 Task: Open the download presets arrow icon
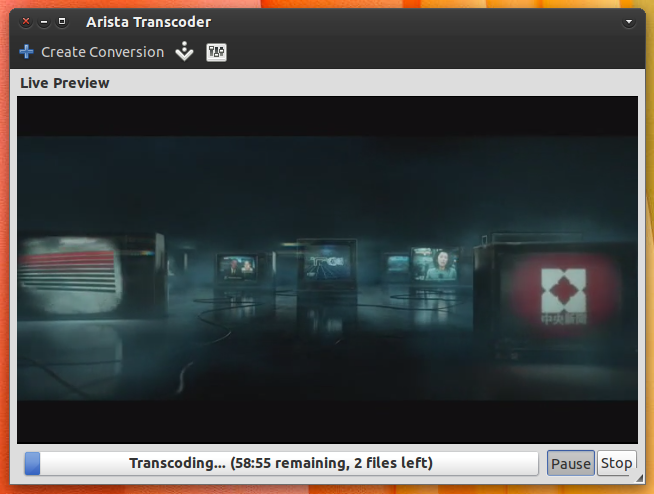click(x=184, y=51)
